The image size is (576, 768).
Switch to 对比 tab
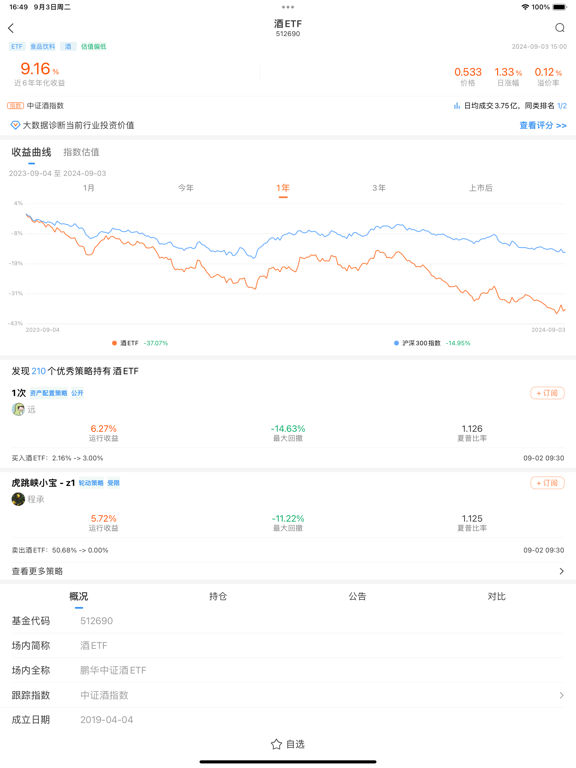pos(496,597)
